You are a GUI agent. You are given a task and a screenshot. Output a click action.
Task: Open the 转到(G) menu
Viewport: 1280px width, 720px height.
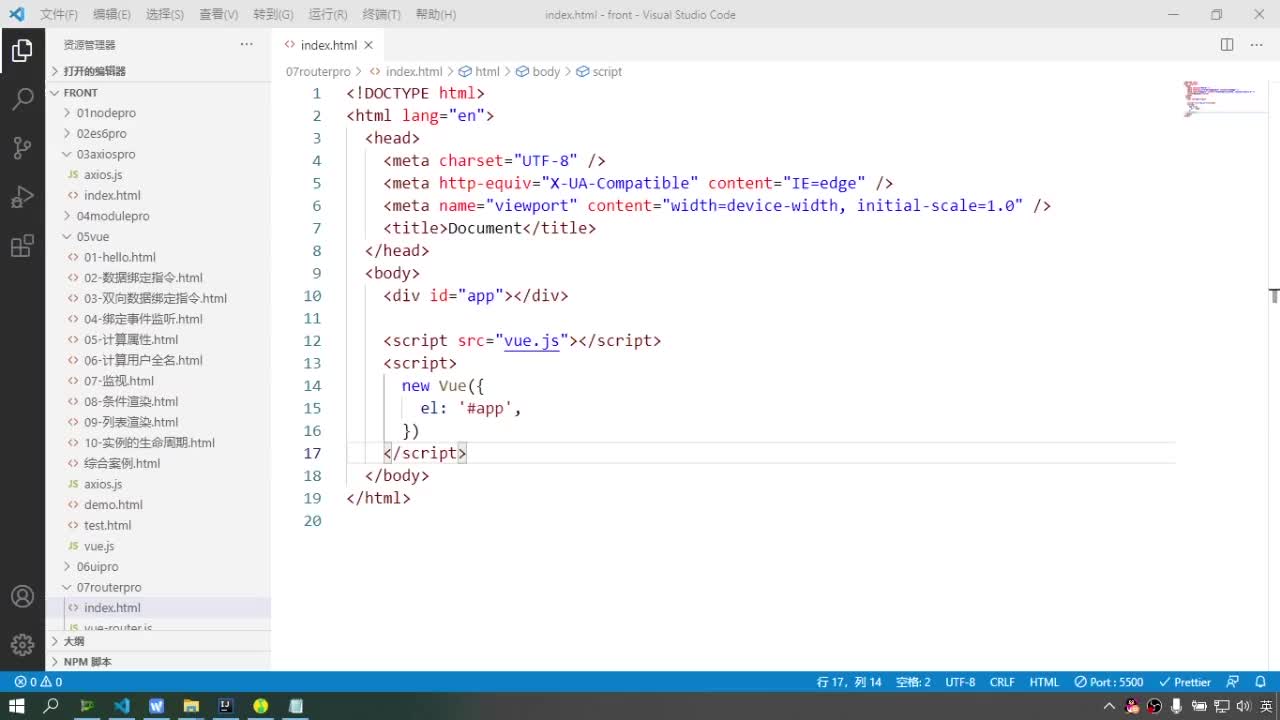pyautogui.click(x=273, y=15)
